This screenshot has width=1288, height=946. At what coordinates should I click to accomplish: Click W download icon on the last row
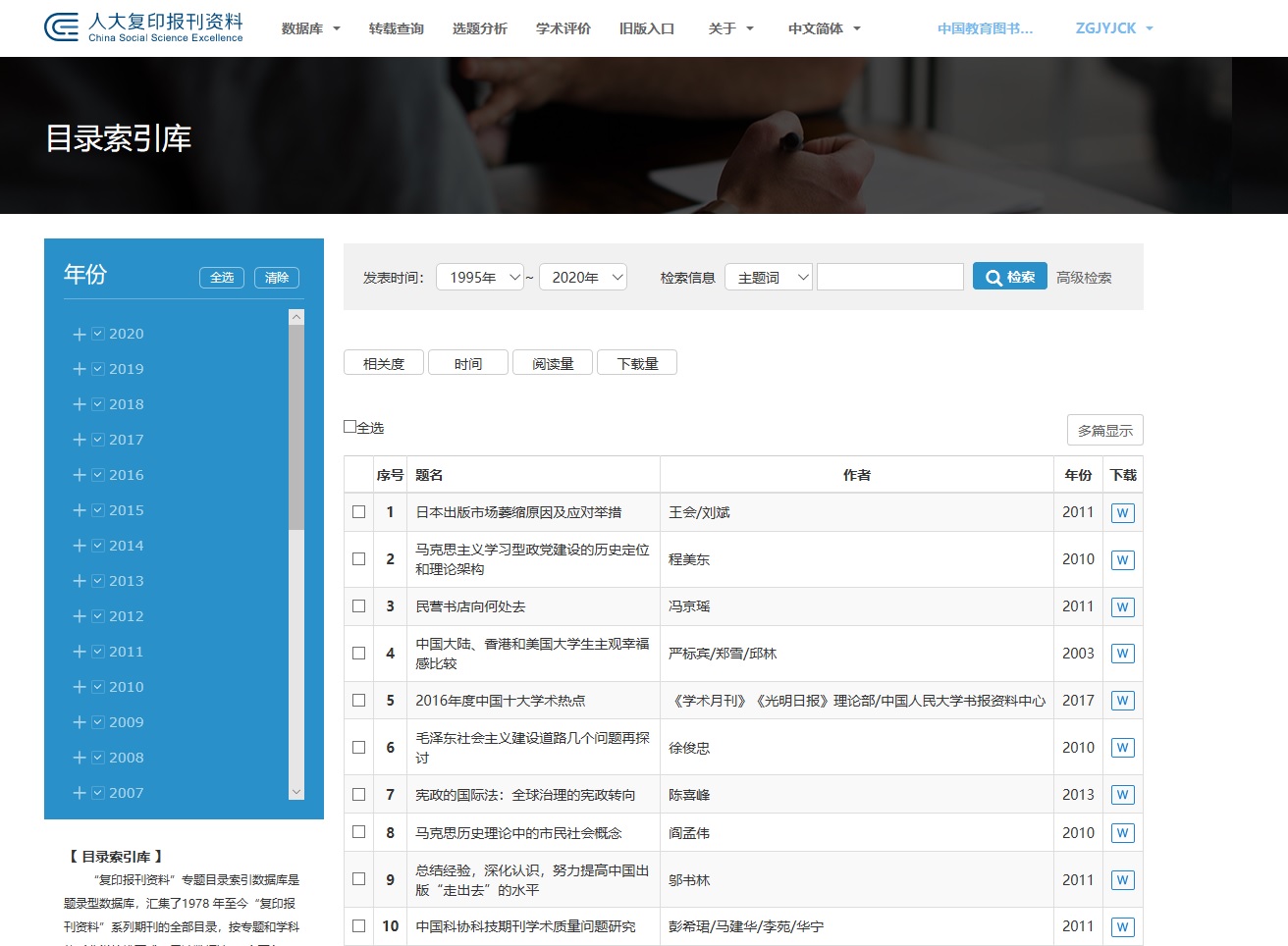coord(1122,925)
